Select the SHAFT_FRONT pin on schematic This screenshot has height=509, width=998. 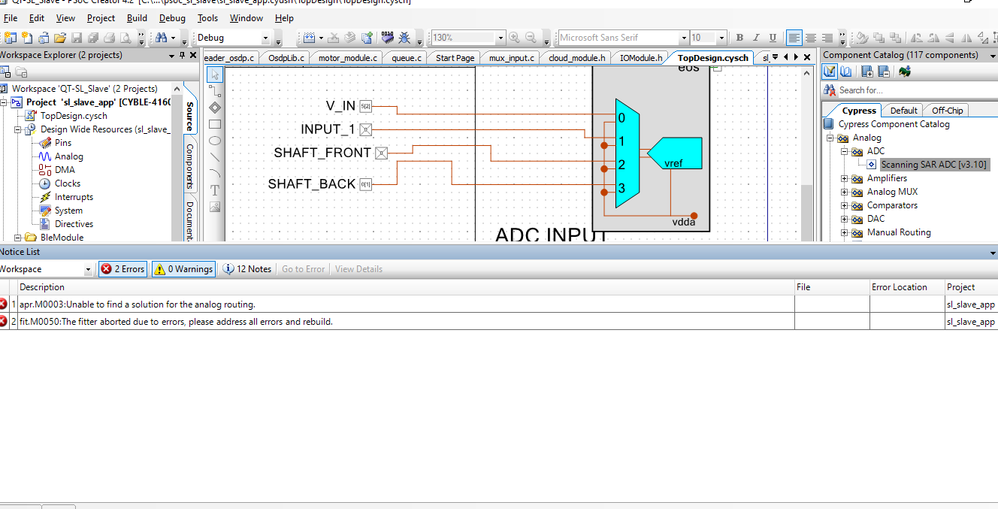(381, 153)
